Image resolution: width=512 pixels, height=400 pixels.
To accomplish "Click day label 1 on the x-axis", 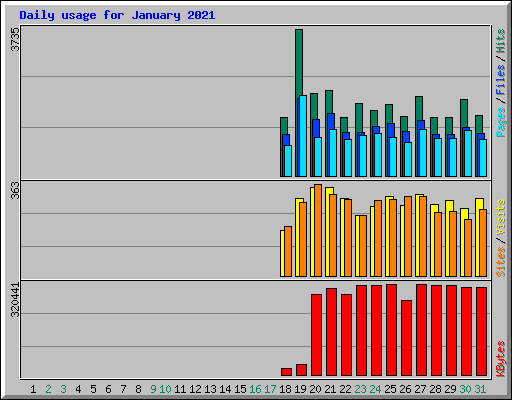I will [x=33, y=389].
